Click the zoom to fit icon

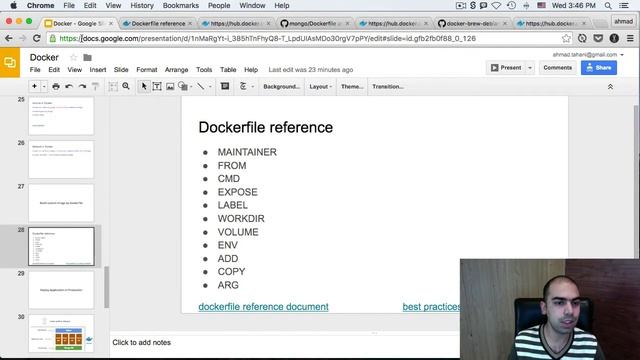pos(113,87)
